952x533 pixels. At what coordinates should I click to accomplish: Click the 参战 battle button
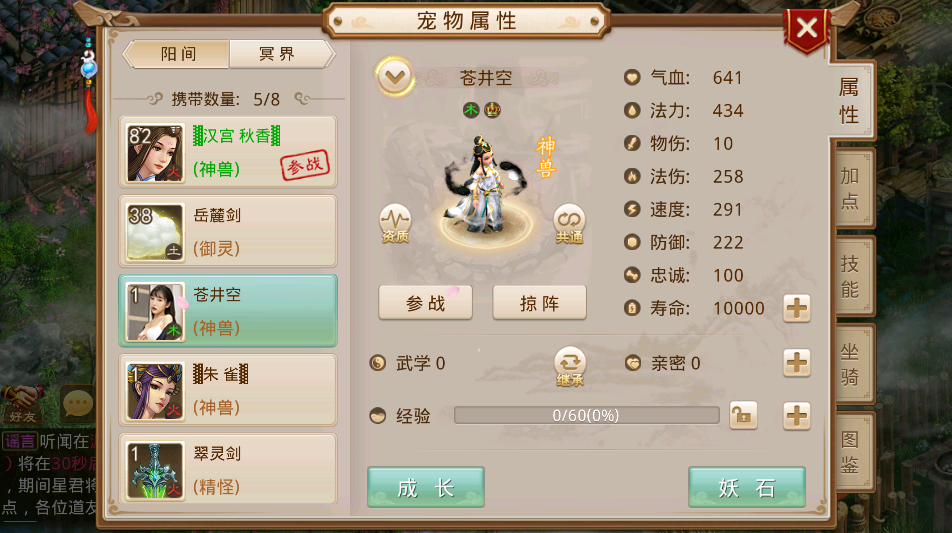point(425,302)
